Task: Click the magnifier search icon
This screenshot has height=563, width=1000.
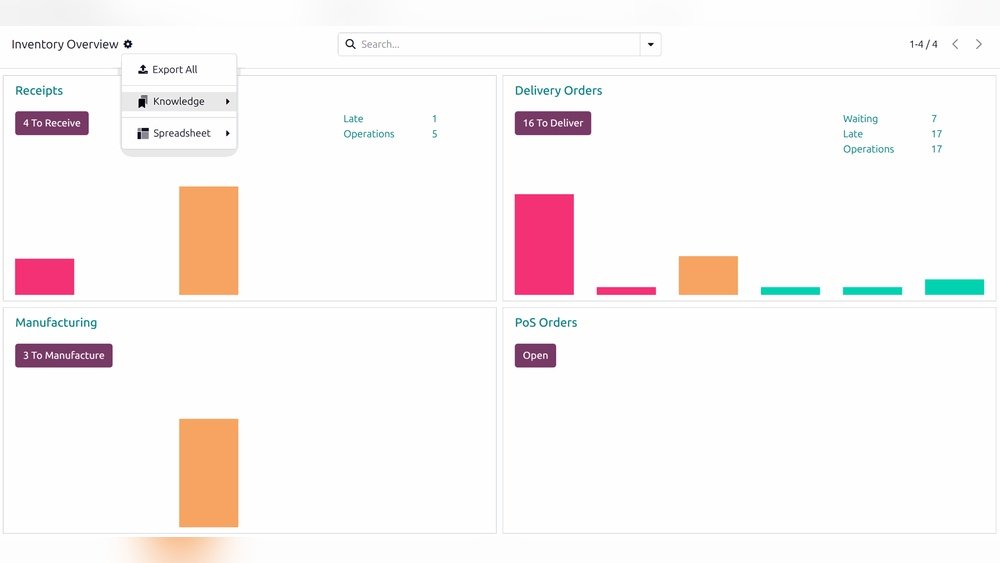Action: coord(350,44)
